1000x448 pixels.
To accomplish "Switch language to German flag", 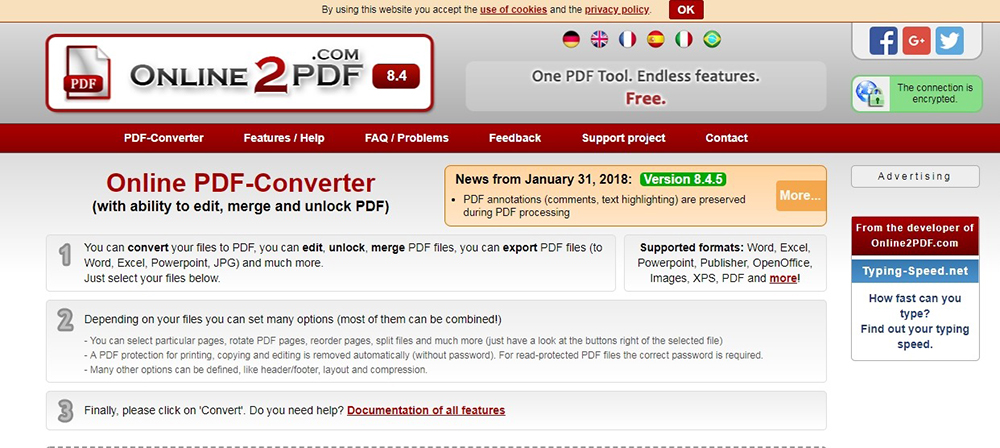I will (571, 40).
